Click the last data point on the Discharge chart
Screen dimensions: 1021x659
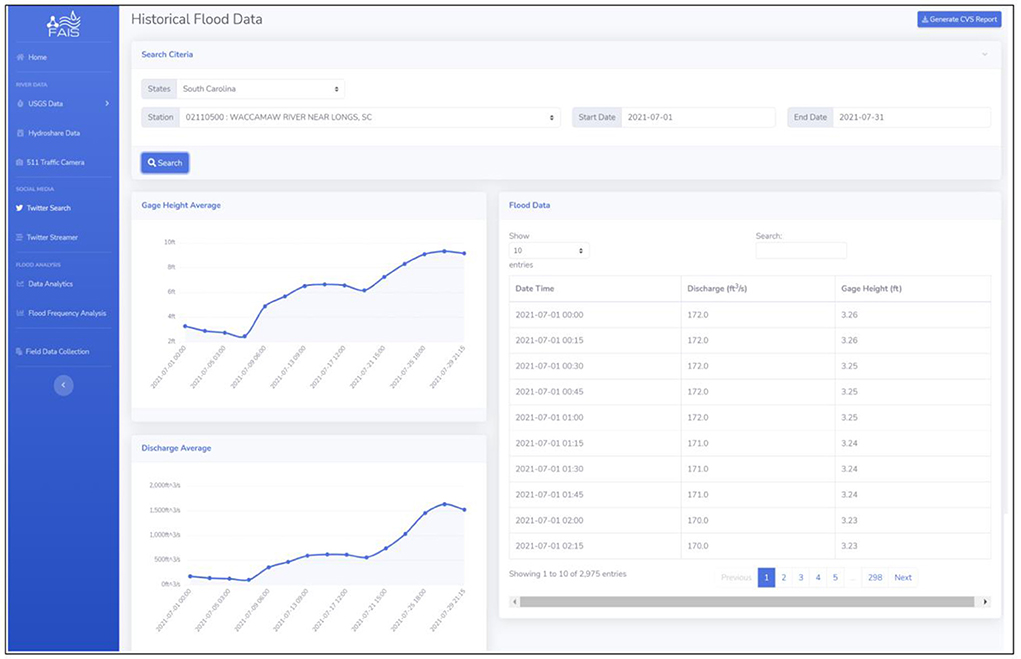(464, 510)
